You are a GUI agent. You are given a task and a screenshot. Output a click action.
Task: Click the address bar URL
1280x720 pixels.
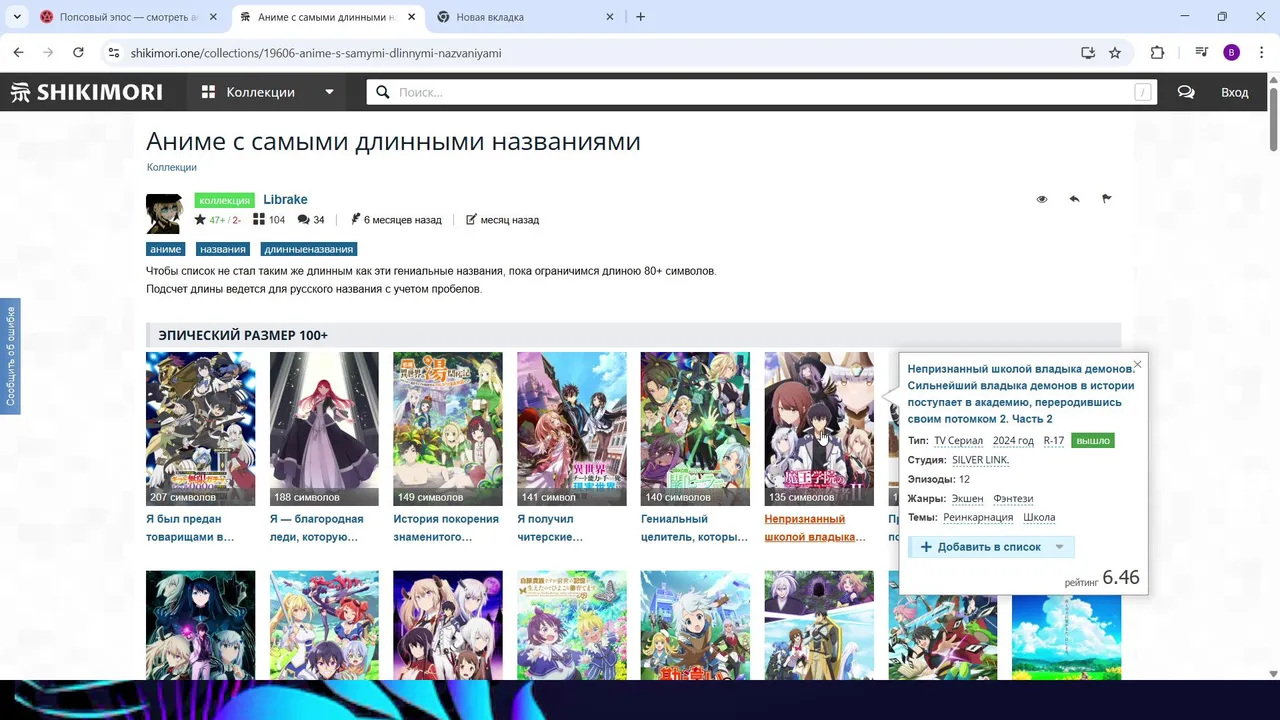(x=316, y=53)
